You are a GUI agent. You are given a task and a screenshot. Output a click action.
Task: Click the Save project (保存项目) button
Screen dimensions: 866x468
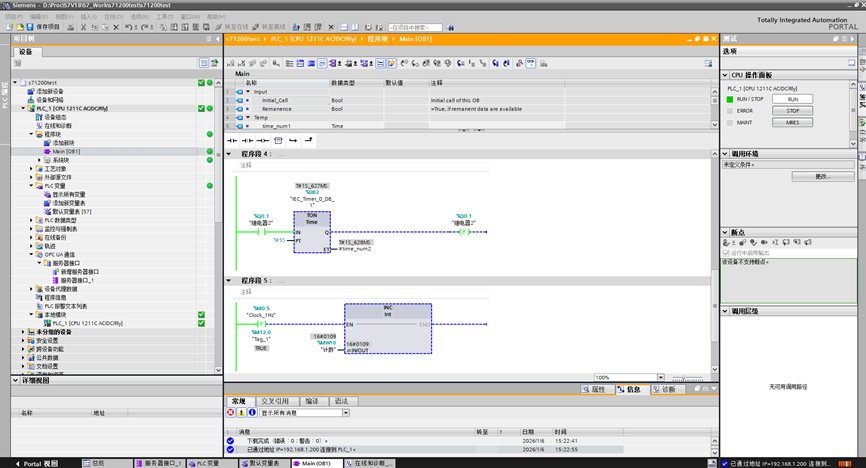(x=43, y=27)
